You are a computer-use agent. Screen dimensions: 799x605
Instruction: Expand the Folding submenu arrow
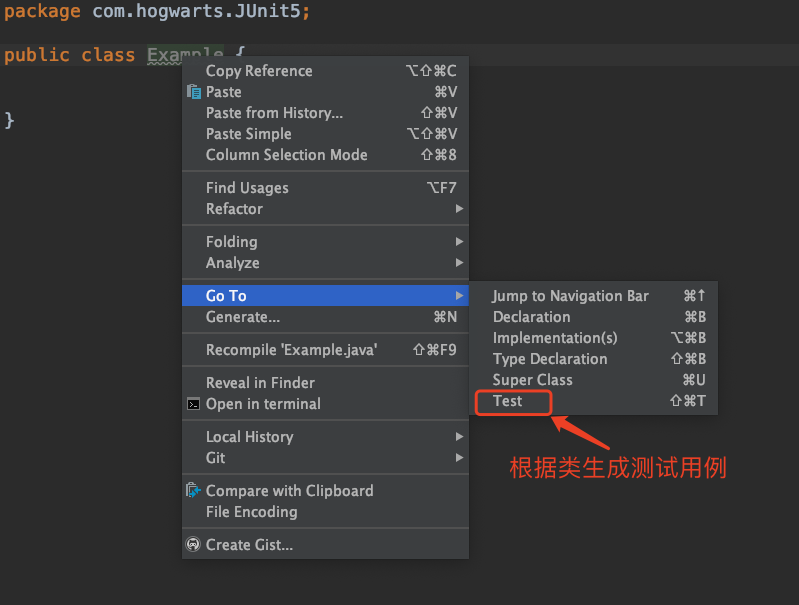tap(459, 242)
